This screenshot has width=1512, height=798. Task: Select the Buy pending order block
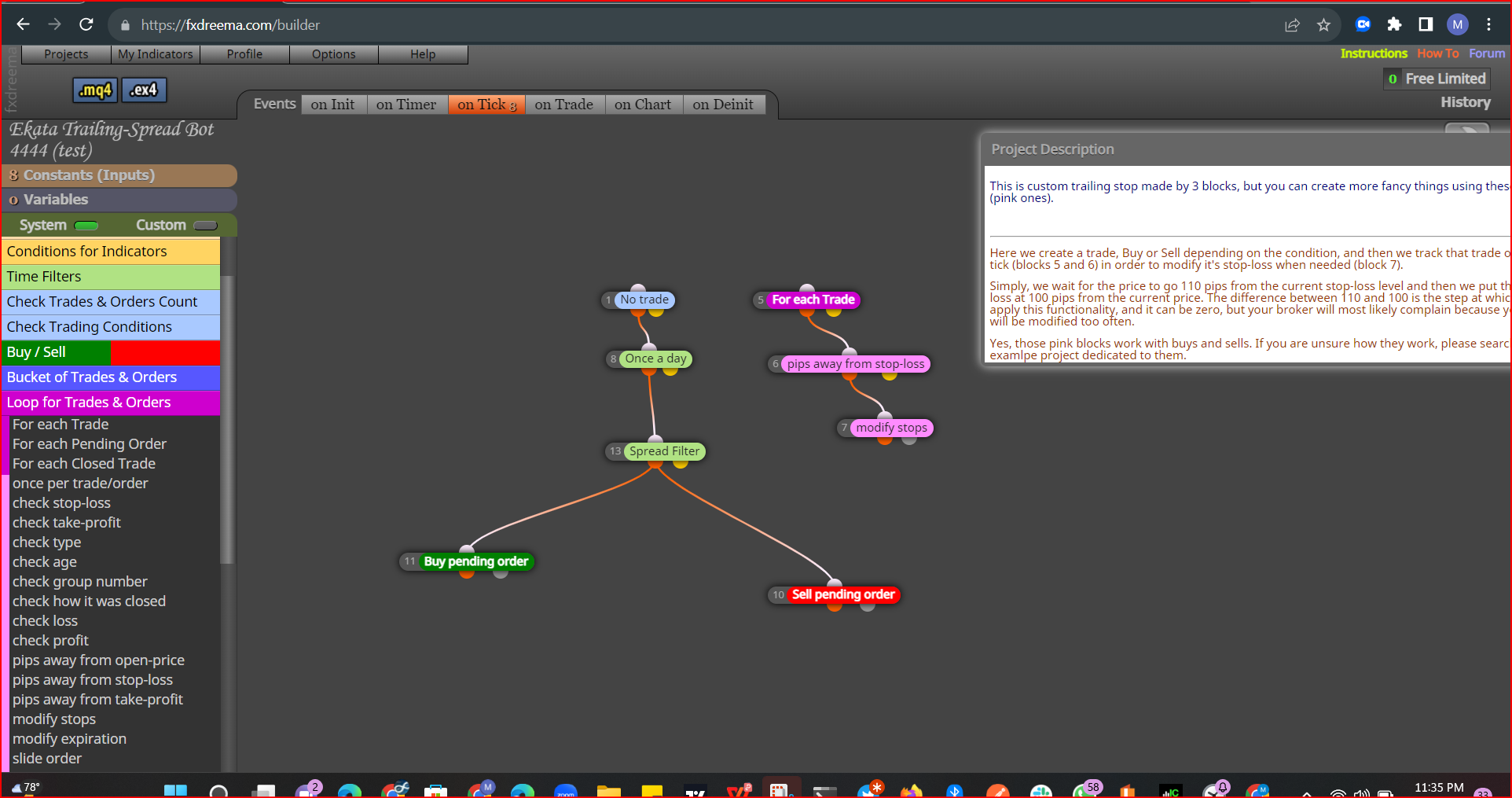click(x=475, y=561)
